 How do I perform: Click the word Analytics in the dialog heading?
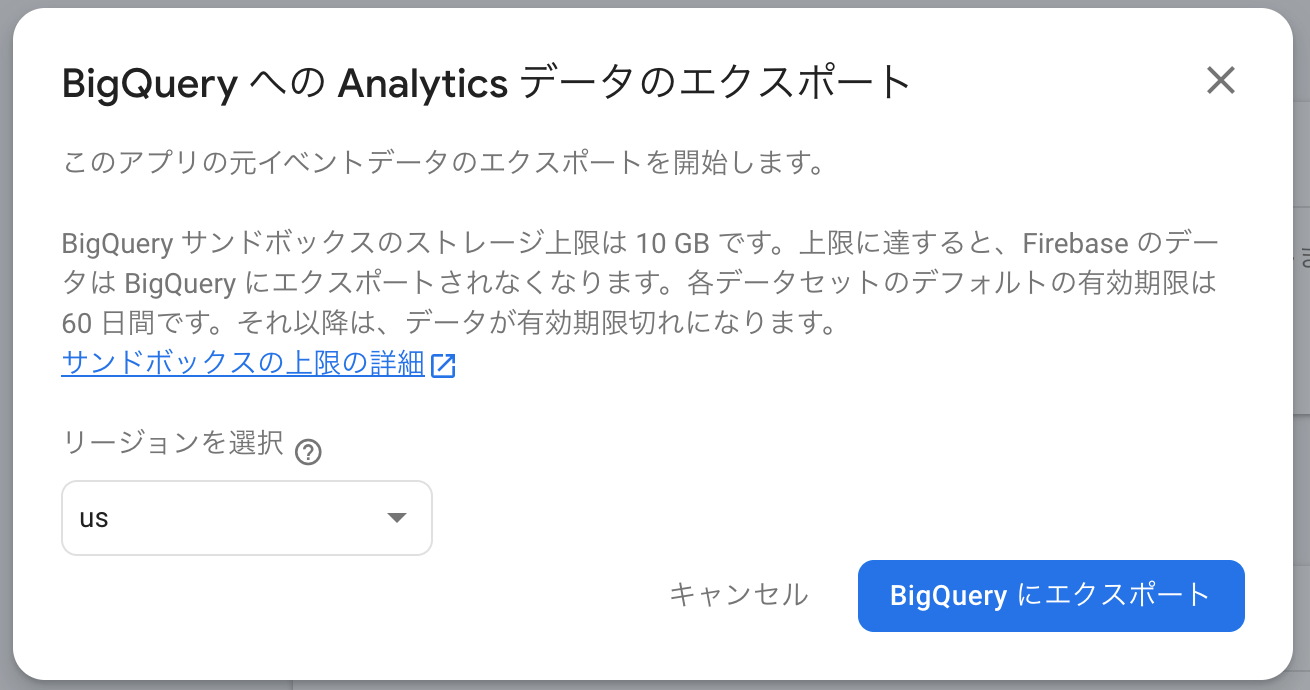(423, 84)
